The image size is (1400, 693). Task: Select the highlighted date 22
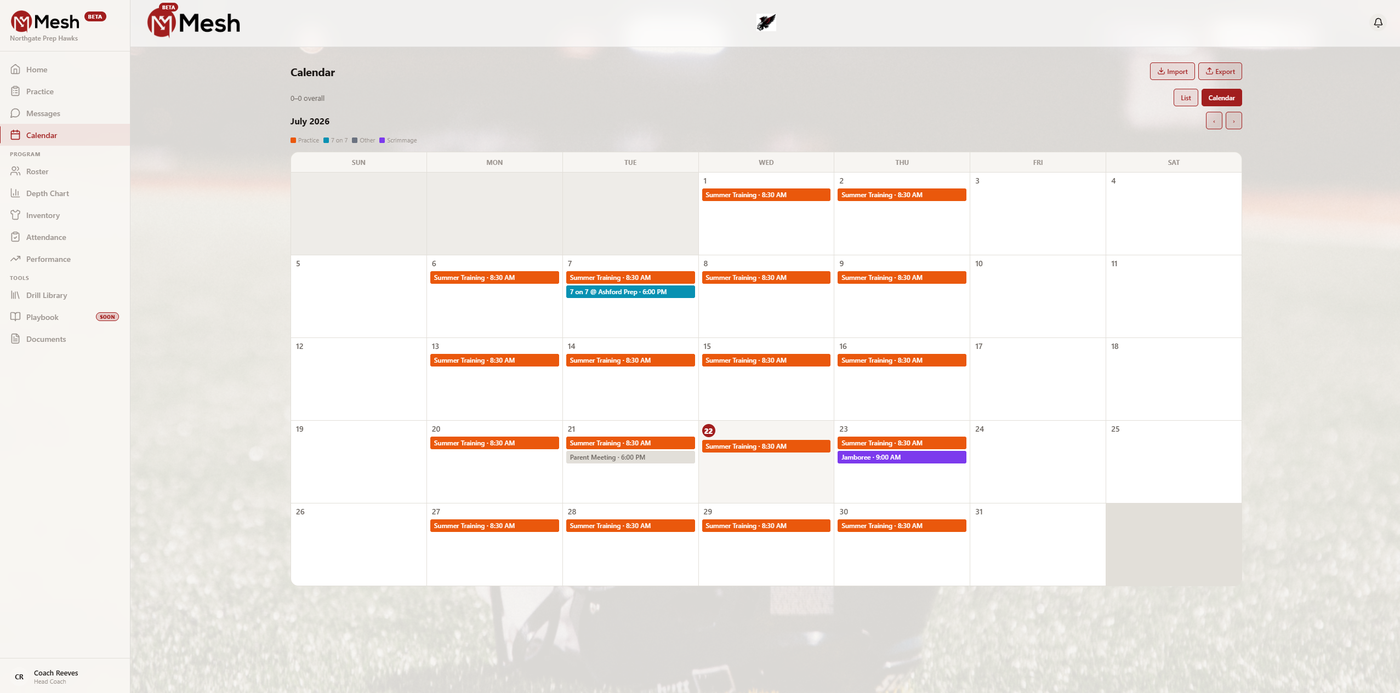(x=709, y=430)
